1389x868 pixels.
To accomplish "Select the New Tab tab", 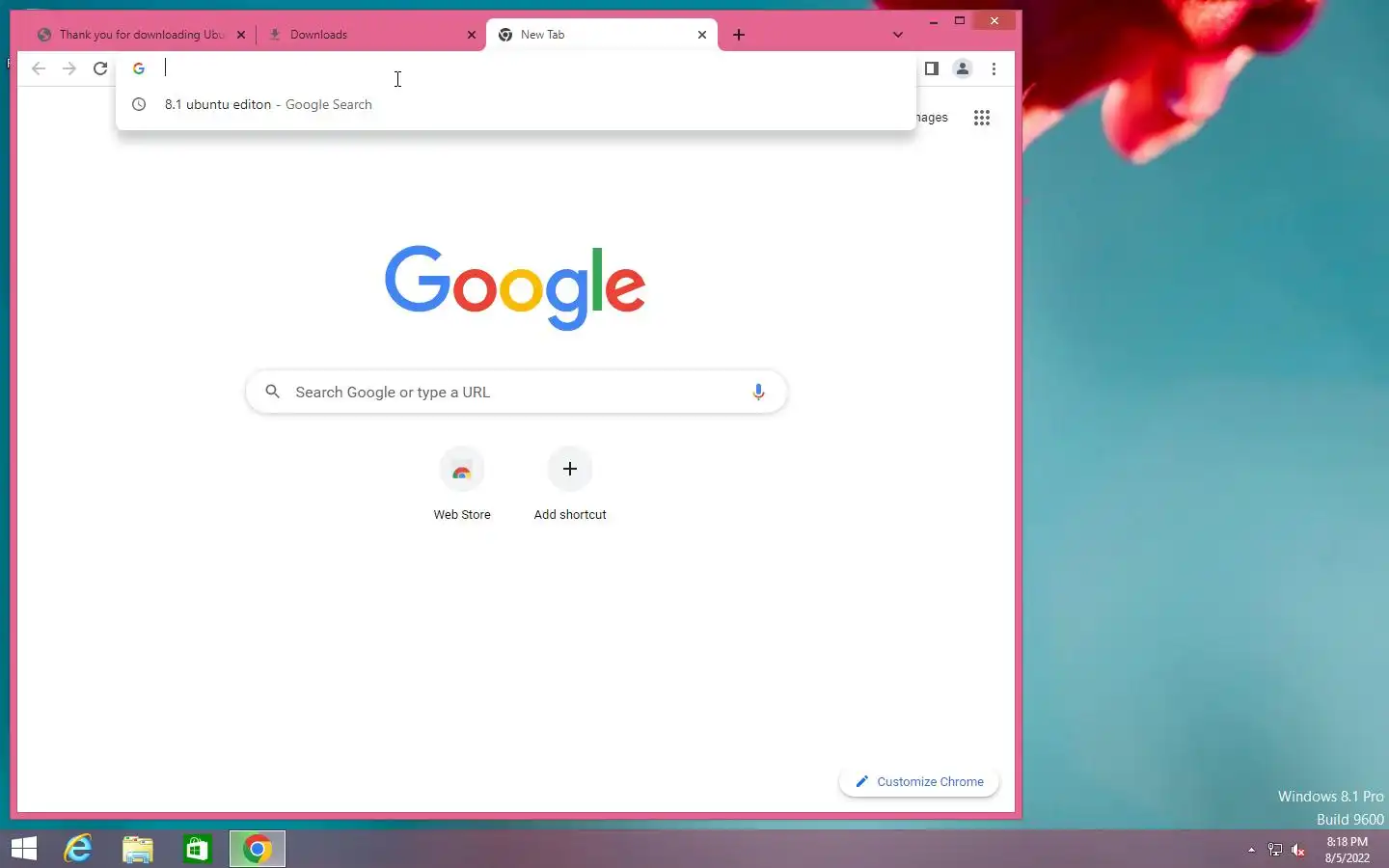I will coord(602,35).
